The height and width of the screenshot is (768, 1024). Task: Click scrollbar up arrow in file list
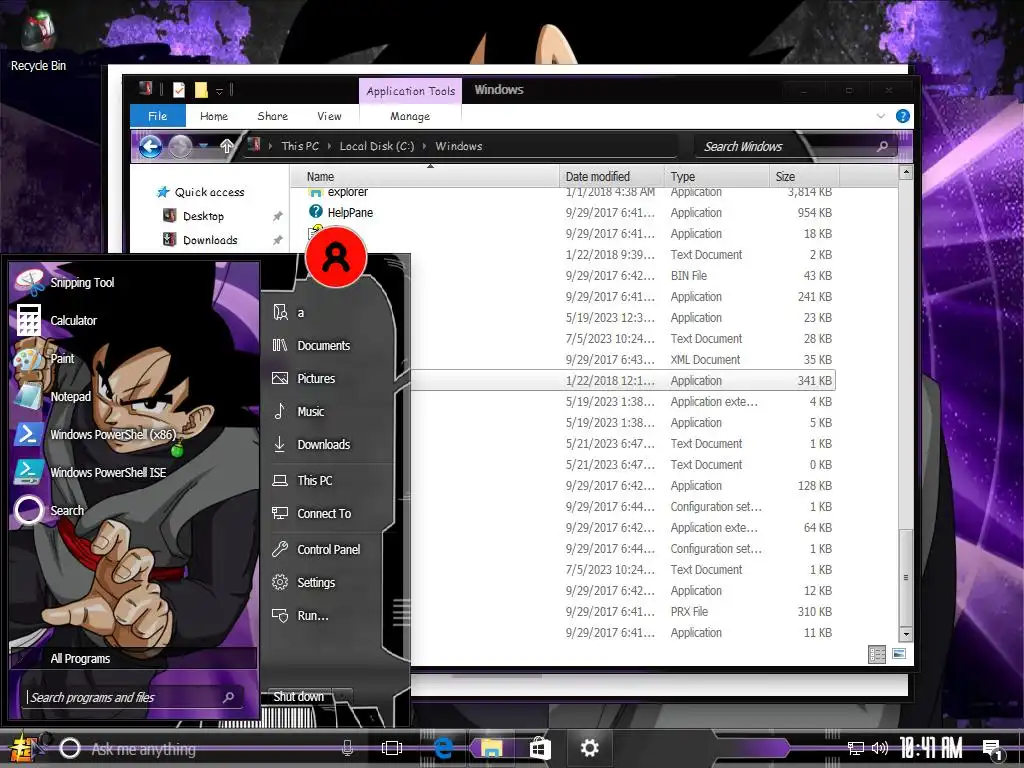905,172
